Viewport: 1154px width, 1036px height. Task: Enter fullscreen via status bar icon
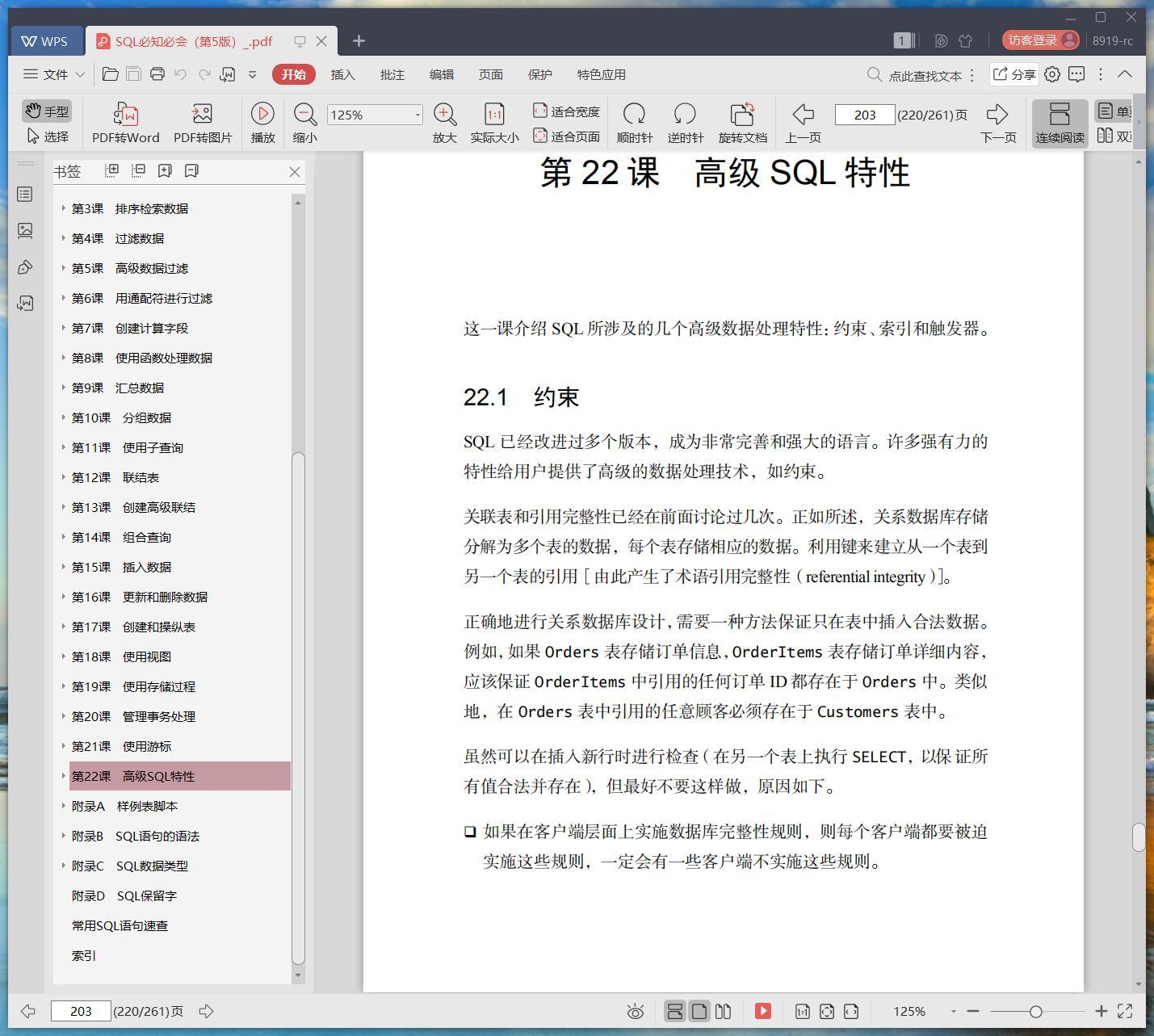coord(1125,1011)
